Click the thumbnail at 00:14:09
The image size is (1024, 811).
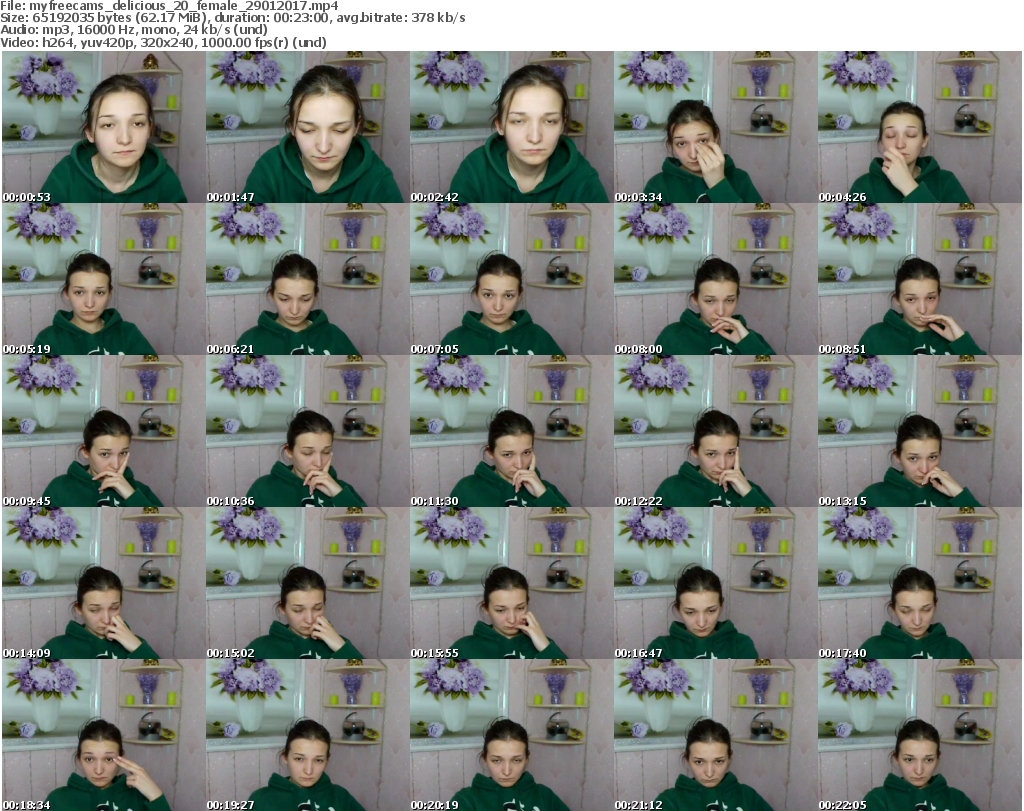103,584
